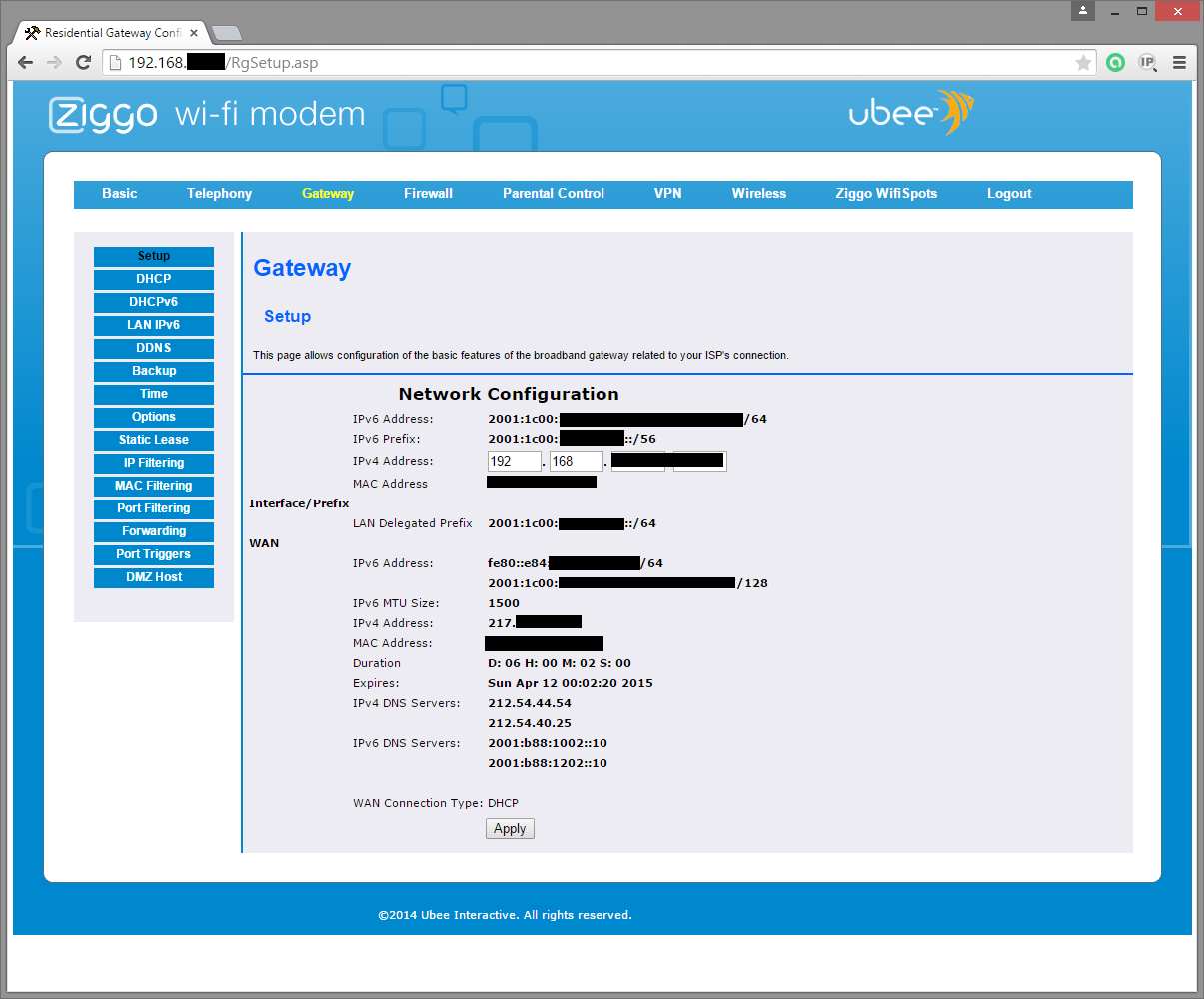Viewport: 1204px width, 999px height.
Task: Select the Gateway menu item
Action: point(328,194)
